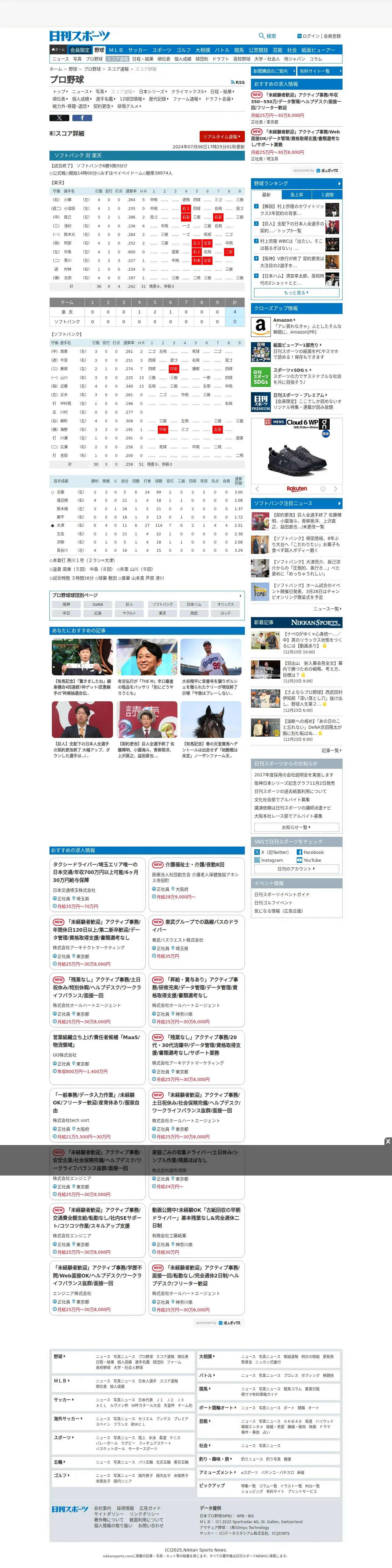Open 日刊のアカウント list
392x1568 pixels.
pyautogui.click(x=296, y=869)
